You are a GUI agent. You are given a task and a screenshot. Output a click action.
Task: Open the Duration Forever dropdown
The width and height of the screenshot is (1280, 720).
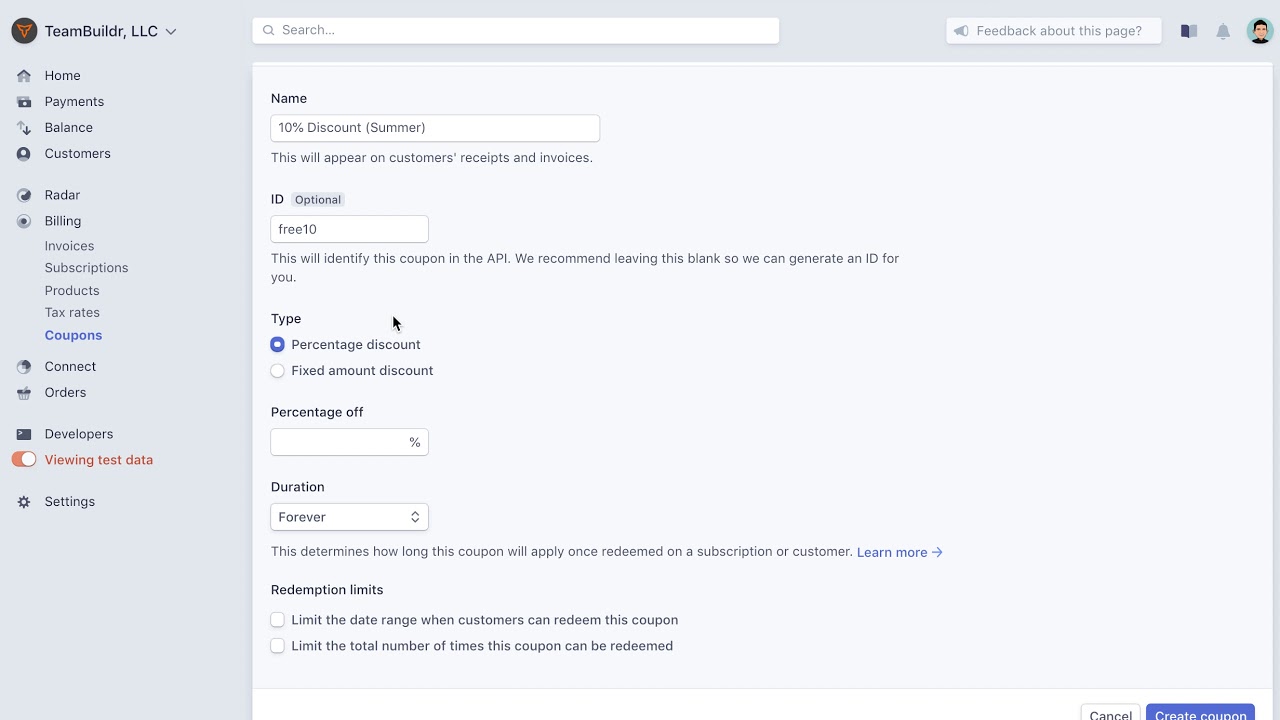coord(349,517)
